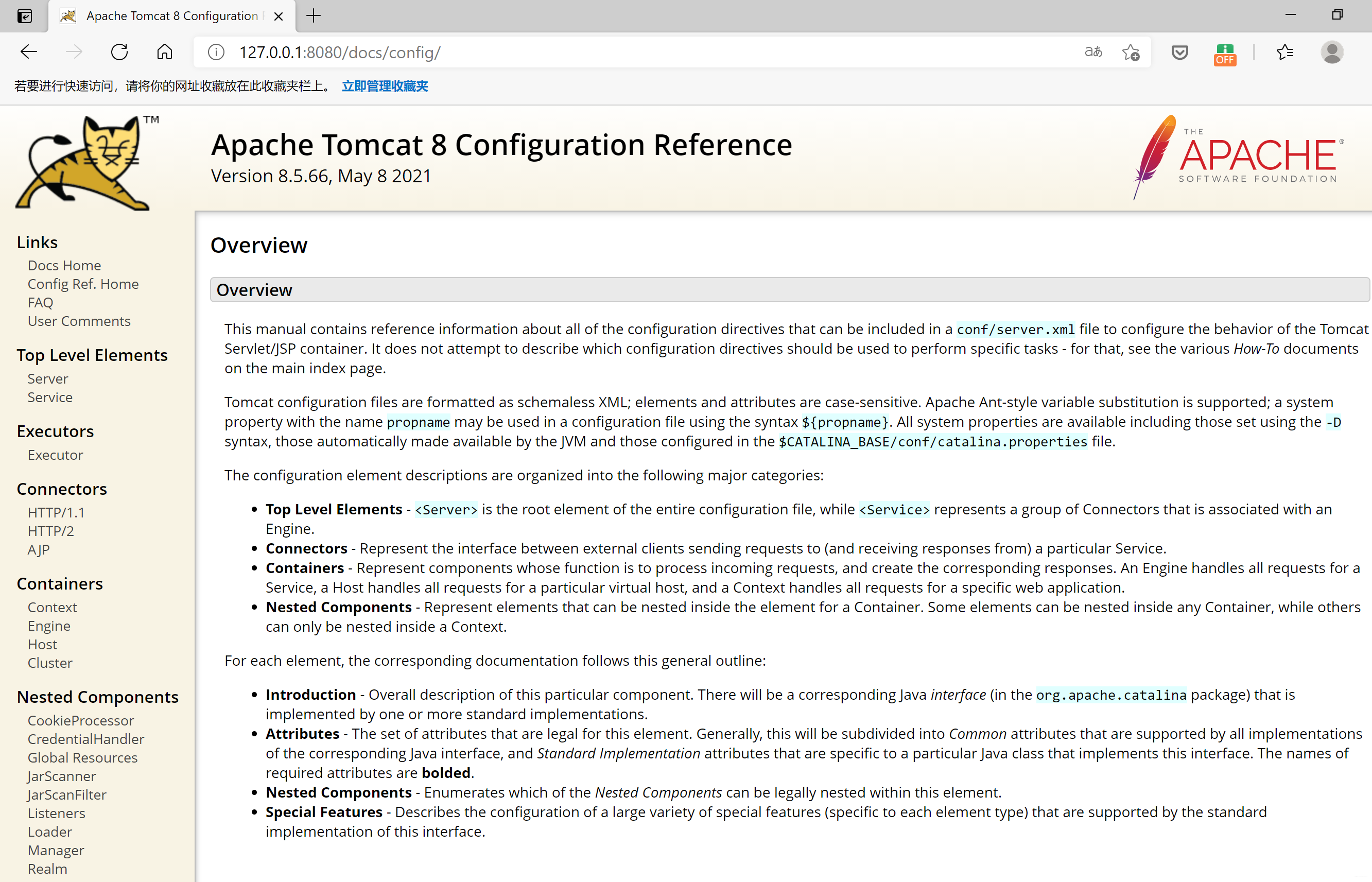The width and height of the screenshot is (1372, 882).
Task: Open tab actions menu icon
Action: pyautogui.click(x=25, y=16)
